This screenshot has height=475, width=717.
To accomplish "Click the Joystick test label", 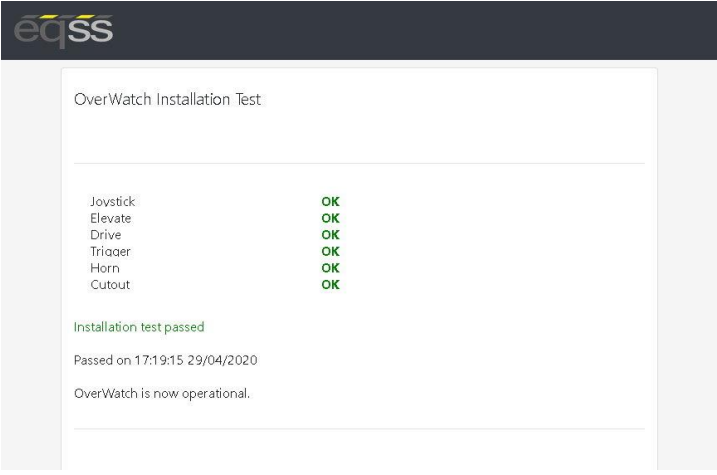I will coord(112,202).
